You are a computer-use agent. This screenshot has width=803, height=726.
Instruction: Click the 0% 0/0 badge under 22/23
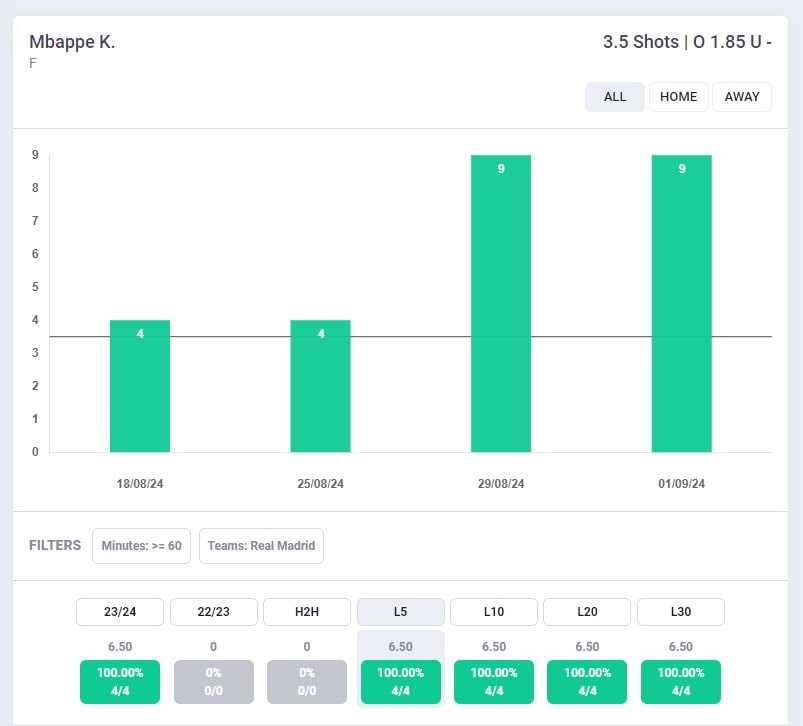click(214, 682)
